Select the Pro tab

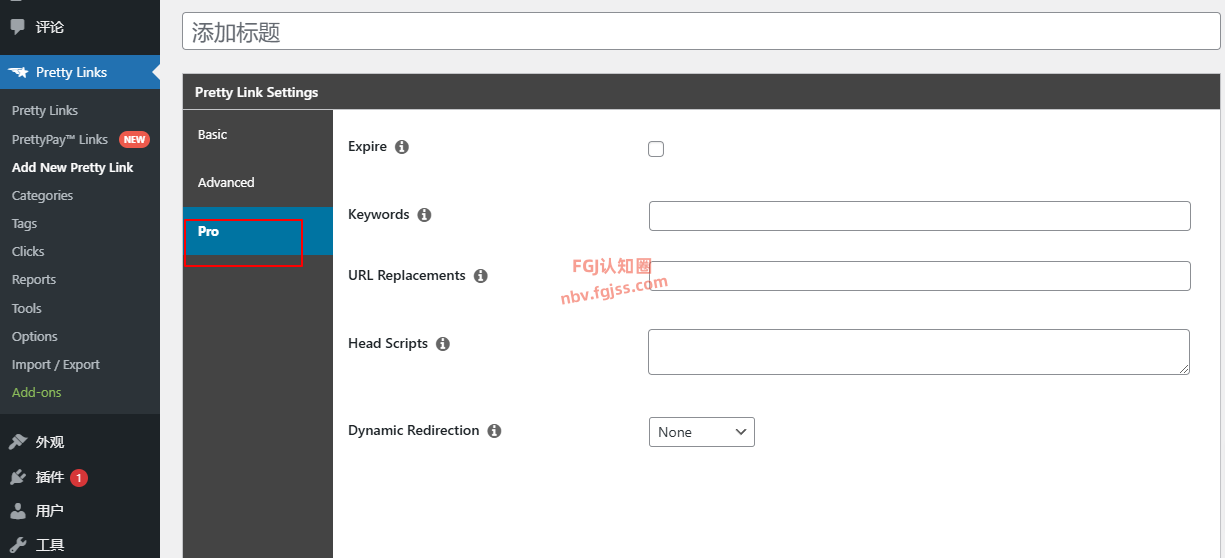pyautogui.click(x=258, y=231)
